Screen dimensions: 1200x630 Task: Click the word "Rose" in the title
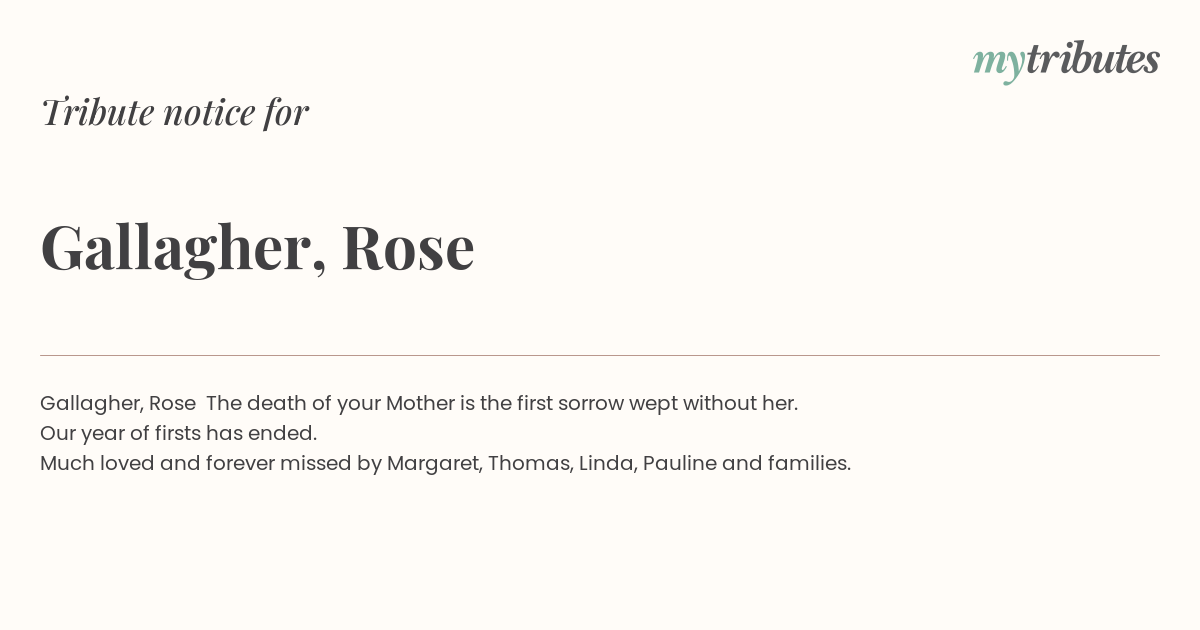(x=408, y=248)
